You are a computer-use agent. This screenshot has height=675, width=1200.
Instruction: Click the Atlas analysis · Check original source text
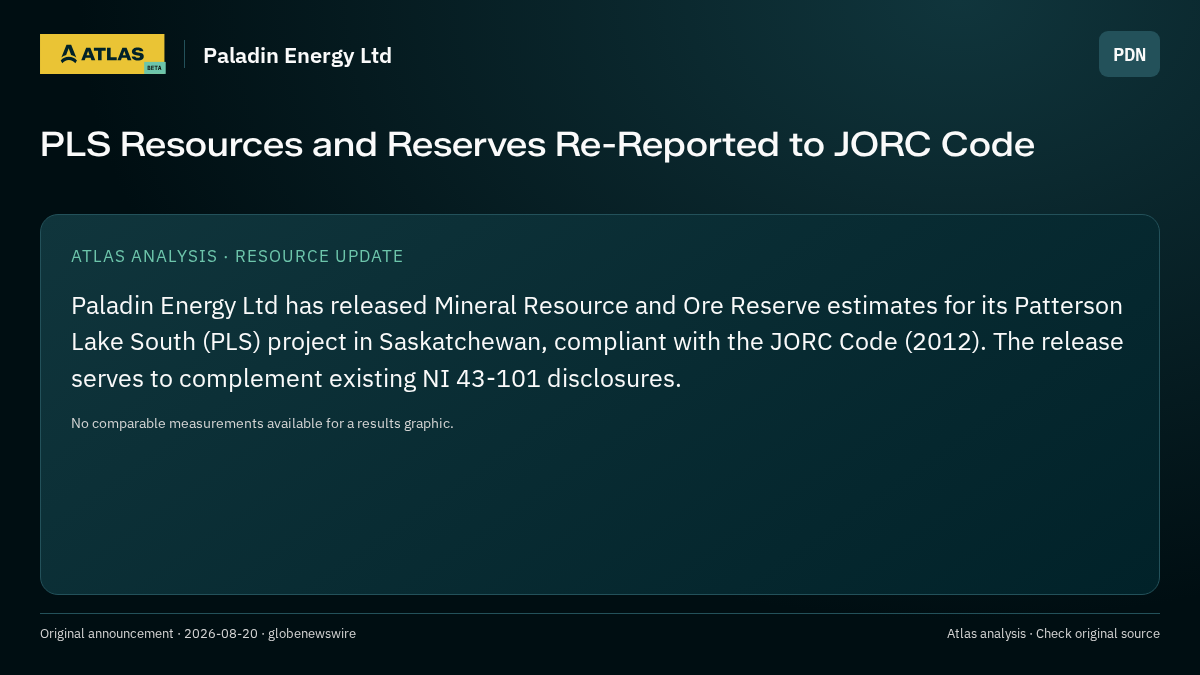(x=1053, y=633)
